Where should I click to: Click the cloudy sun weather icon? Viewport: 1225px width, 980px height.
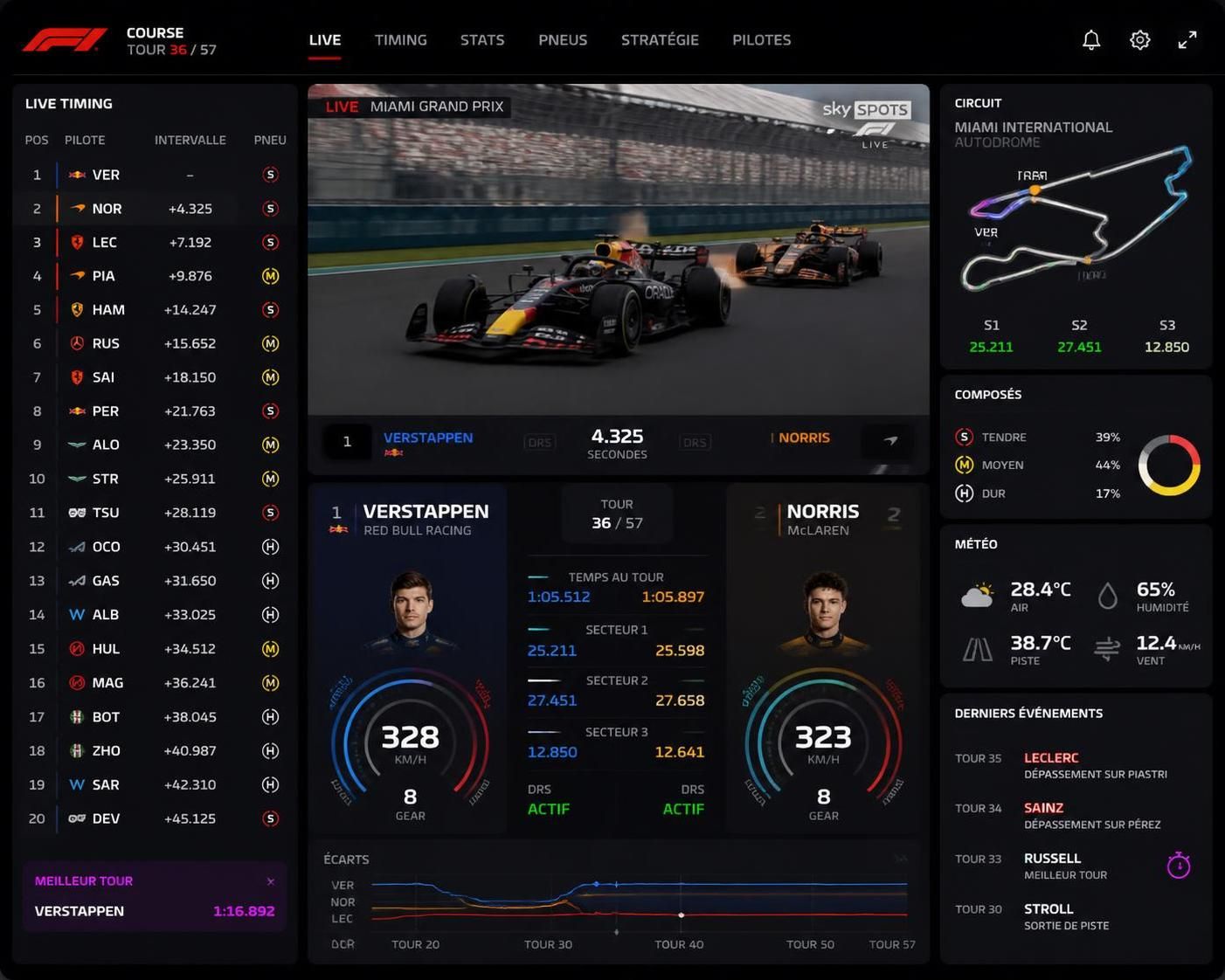[x=978, y=596]
